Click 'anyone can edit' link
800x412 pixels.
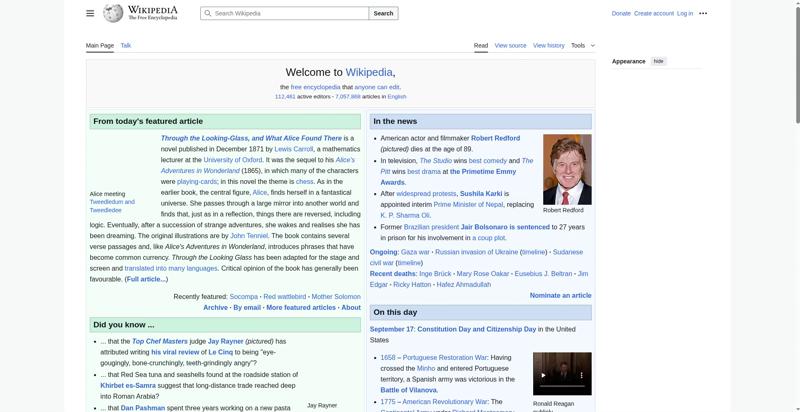click(377, 87)
